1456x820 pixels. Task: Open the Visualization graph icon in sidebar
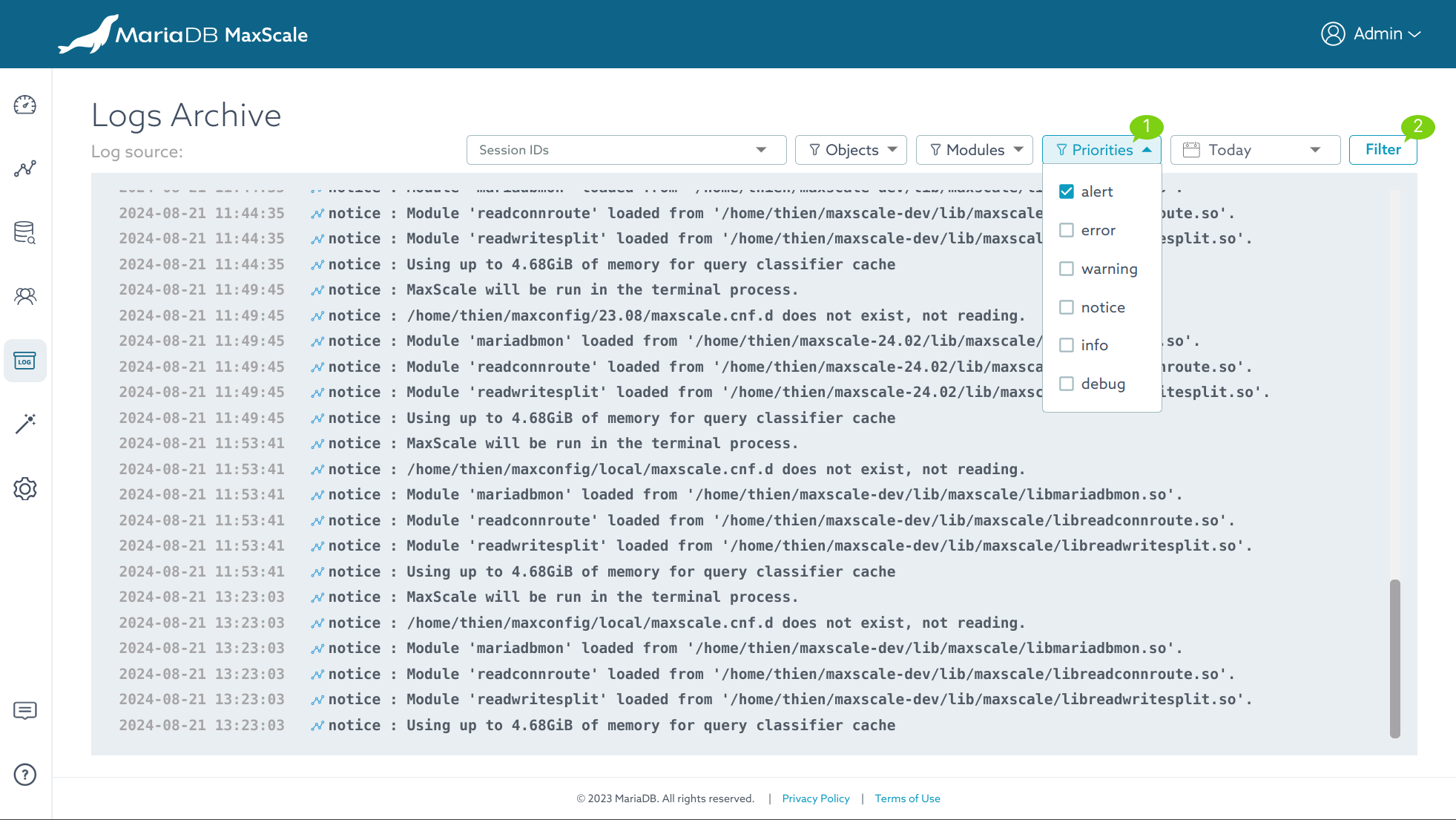25,168
